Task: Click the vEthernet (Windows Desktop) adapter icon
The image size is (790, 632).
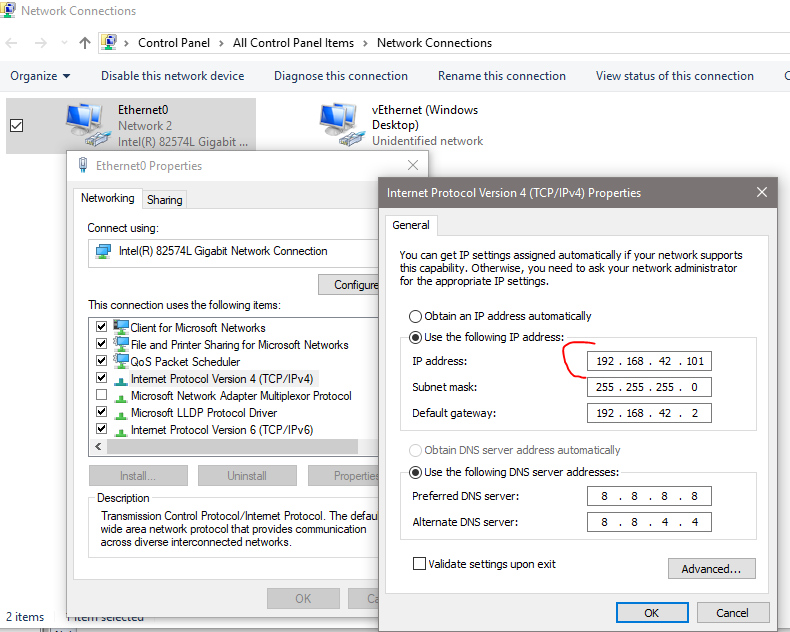Action: pyautogui.click(x=342, y=125)
